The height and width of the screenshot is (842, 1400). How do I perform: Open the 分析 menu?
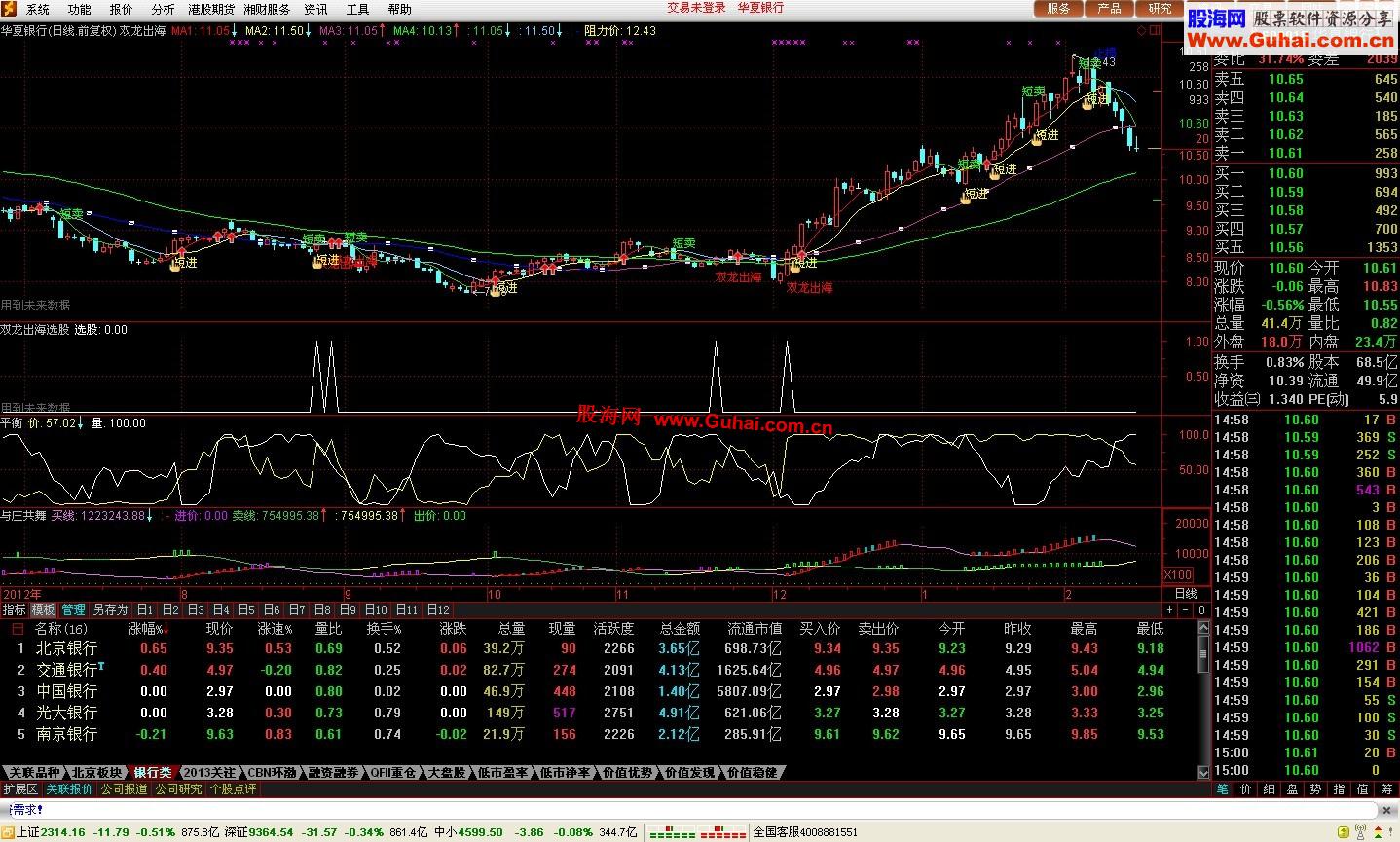point(163,9)
